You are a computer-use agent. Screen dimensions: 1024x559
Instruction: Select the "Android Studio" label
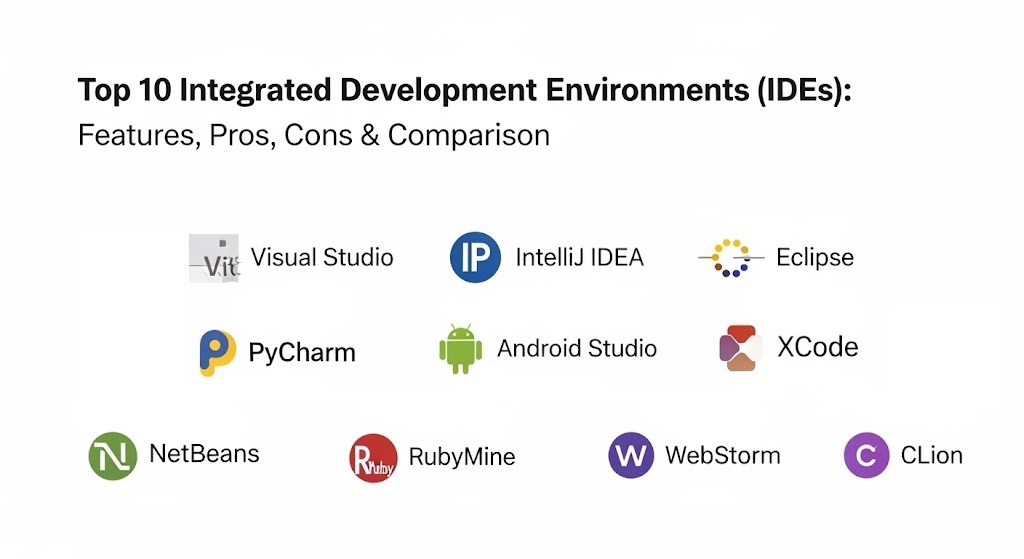point(577,348)
